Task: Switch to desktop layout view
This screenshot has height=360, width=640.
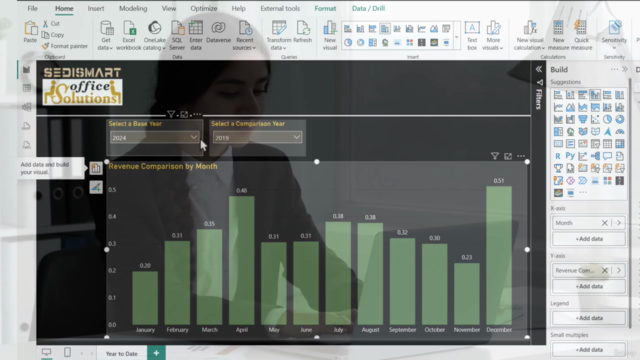Action: 47,352
